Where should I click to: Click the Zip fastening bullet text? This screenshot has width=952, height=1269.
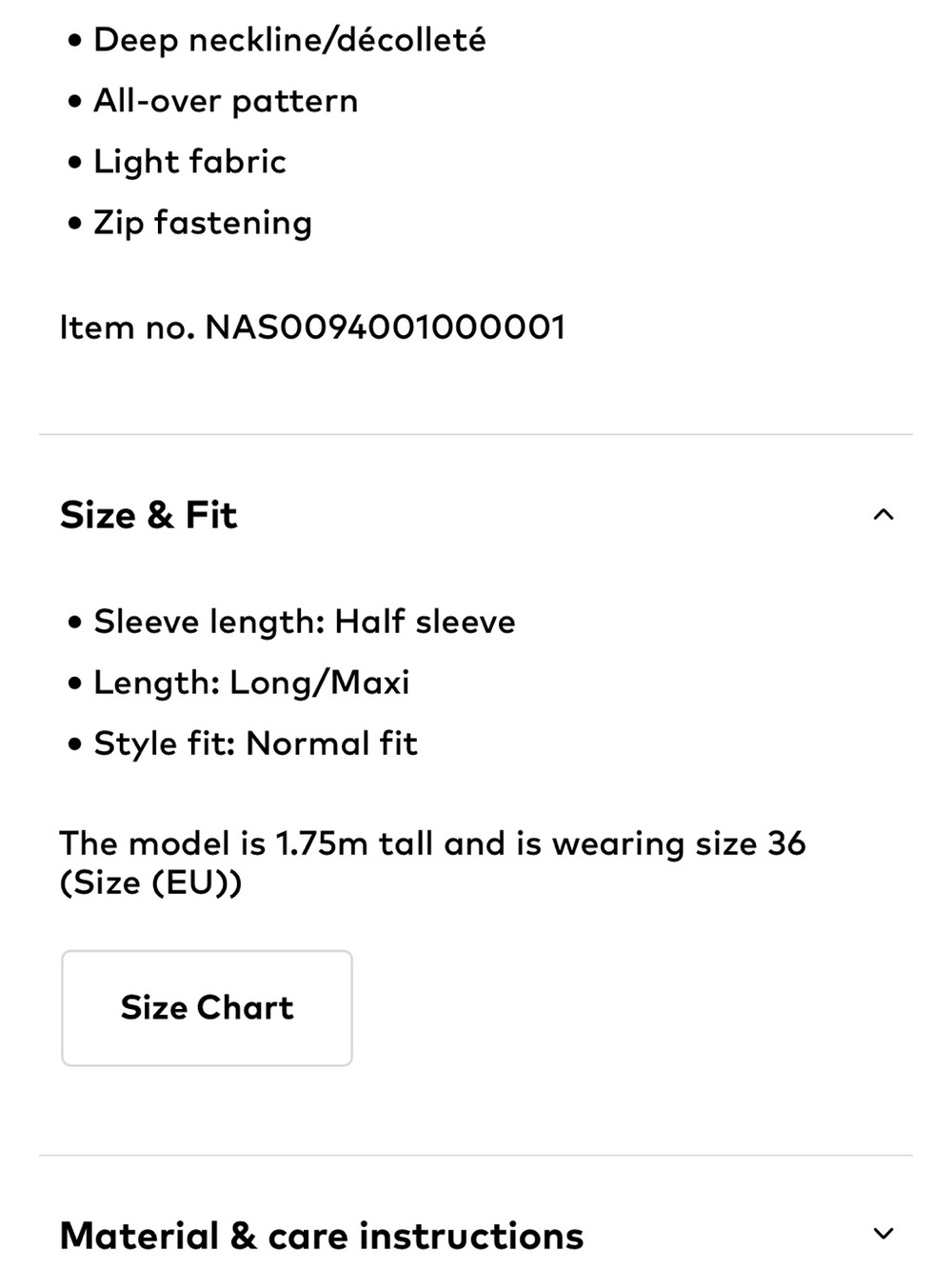pos(203,223)
